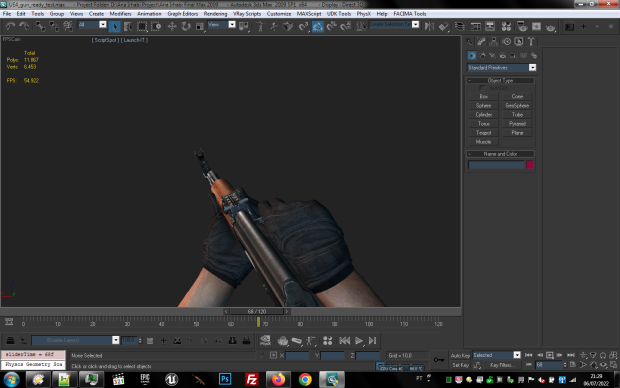Open the Layer Manager icon

pos(459,26)
